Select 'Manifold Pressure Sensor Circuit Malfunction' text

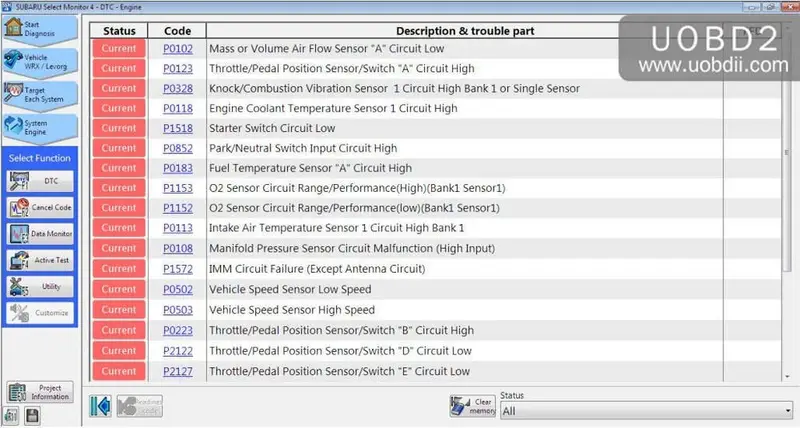[x=352, y=248]
